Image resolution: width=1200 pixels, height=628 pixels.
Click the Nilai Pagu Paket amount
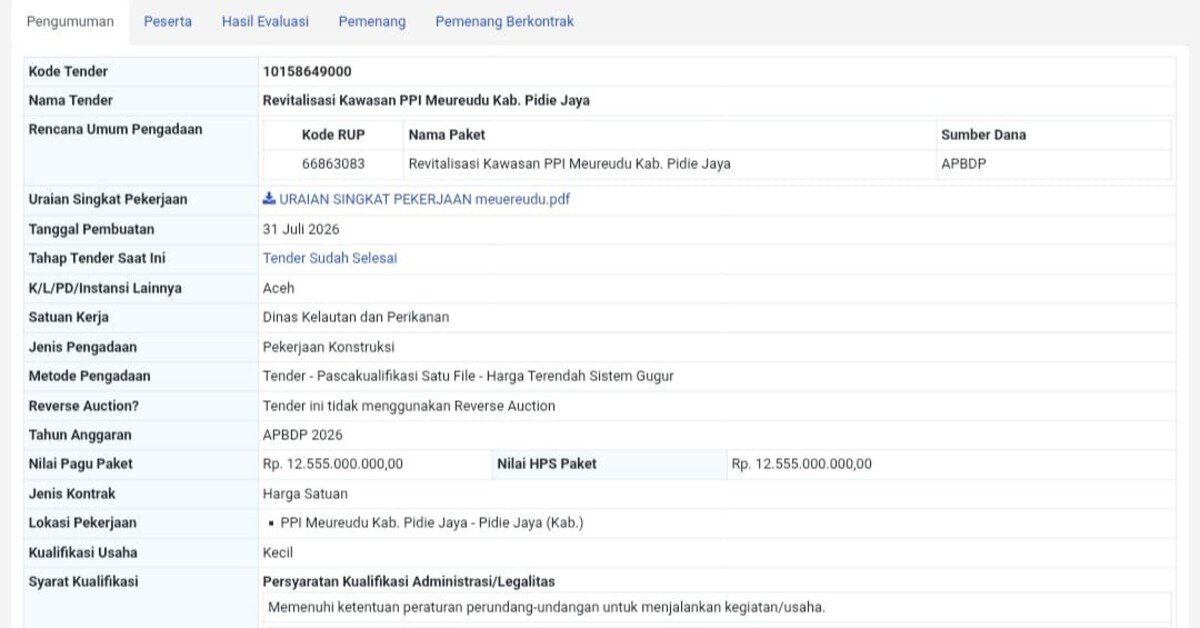click(333, 464)
